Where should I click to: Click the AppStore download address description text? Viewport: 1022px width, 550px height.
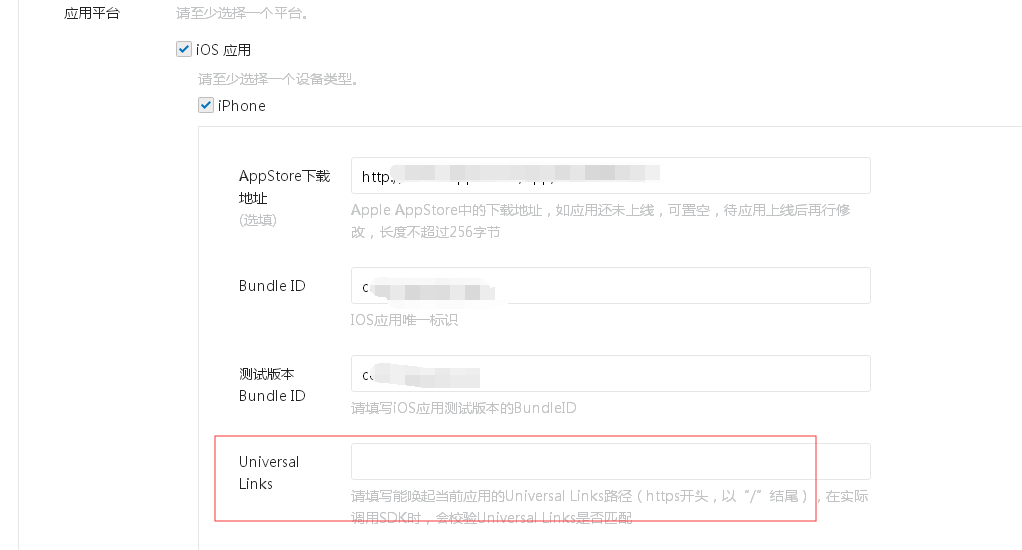(x=600, y=221)
